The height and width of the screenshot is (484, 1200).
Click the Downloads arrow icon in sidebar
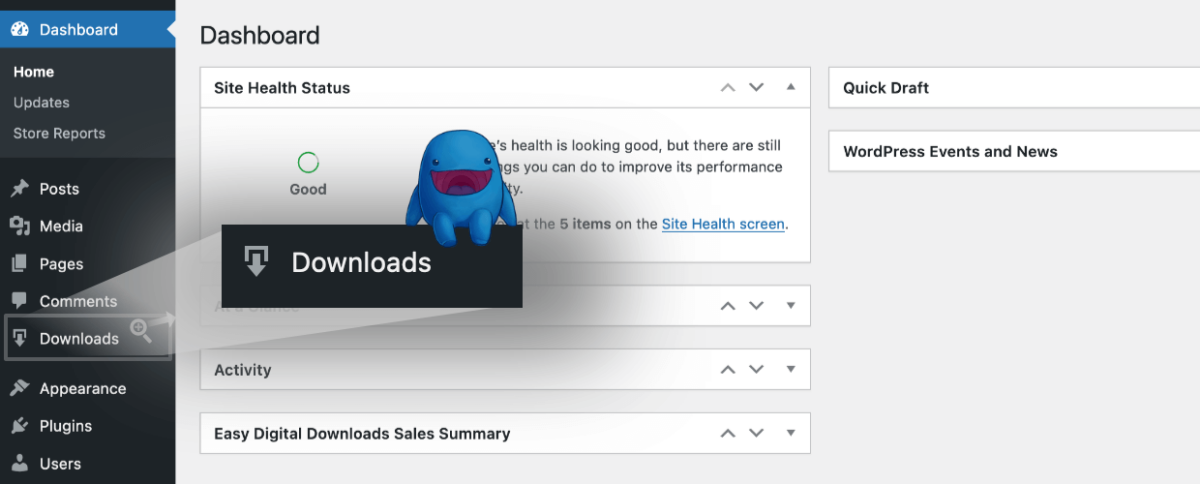point(19,339)
